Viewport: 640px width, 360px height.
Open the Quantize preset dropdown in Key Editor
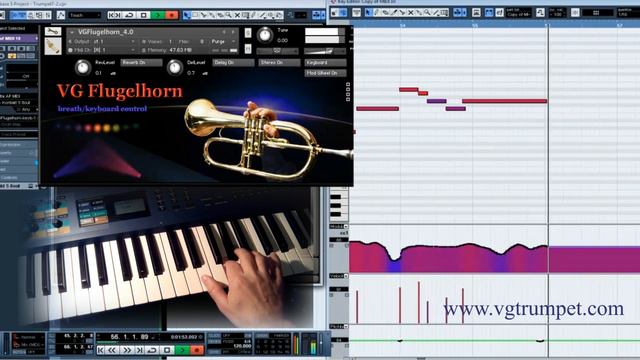(629, 13)
